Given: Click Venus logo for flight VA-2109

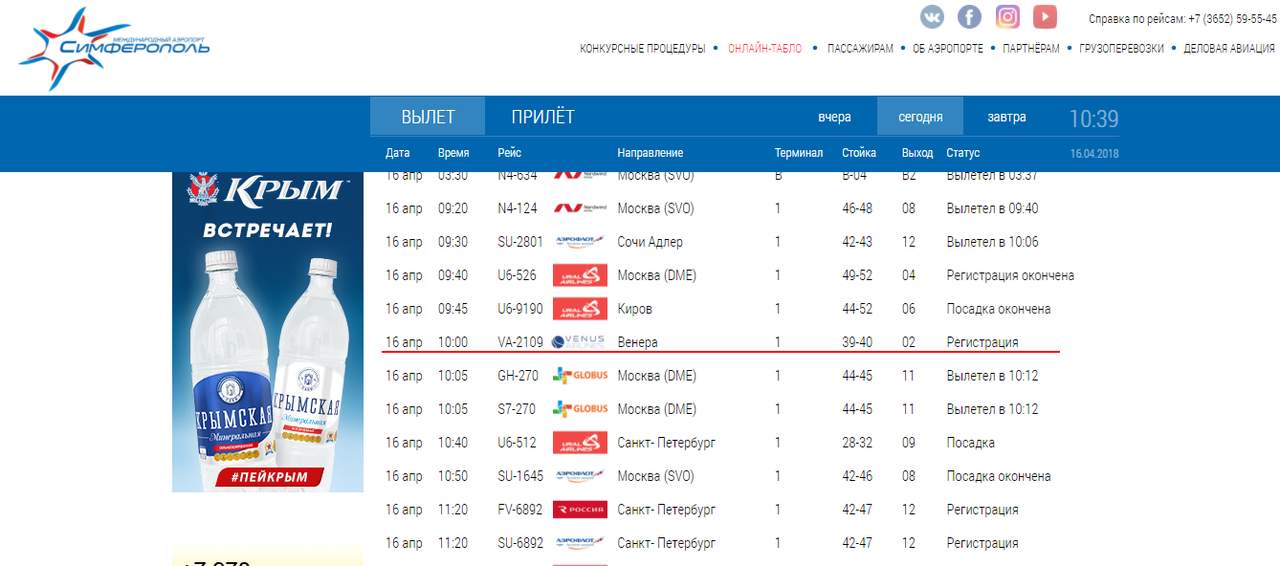Looking at the screenshot, I should (x=580, y=342).
